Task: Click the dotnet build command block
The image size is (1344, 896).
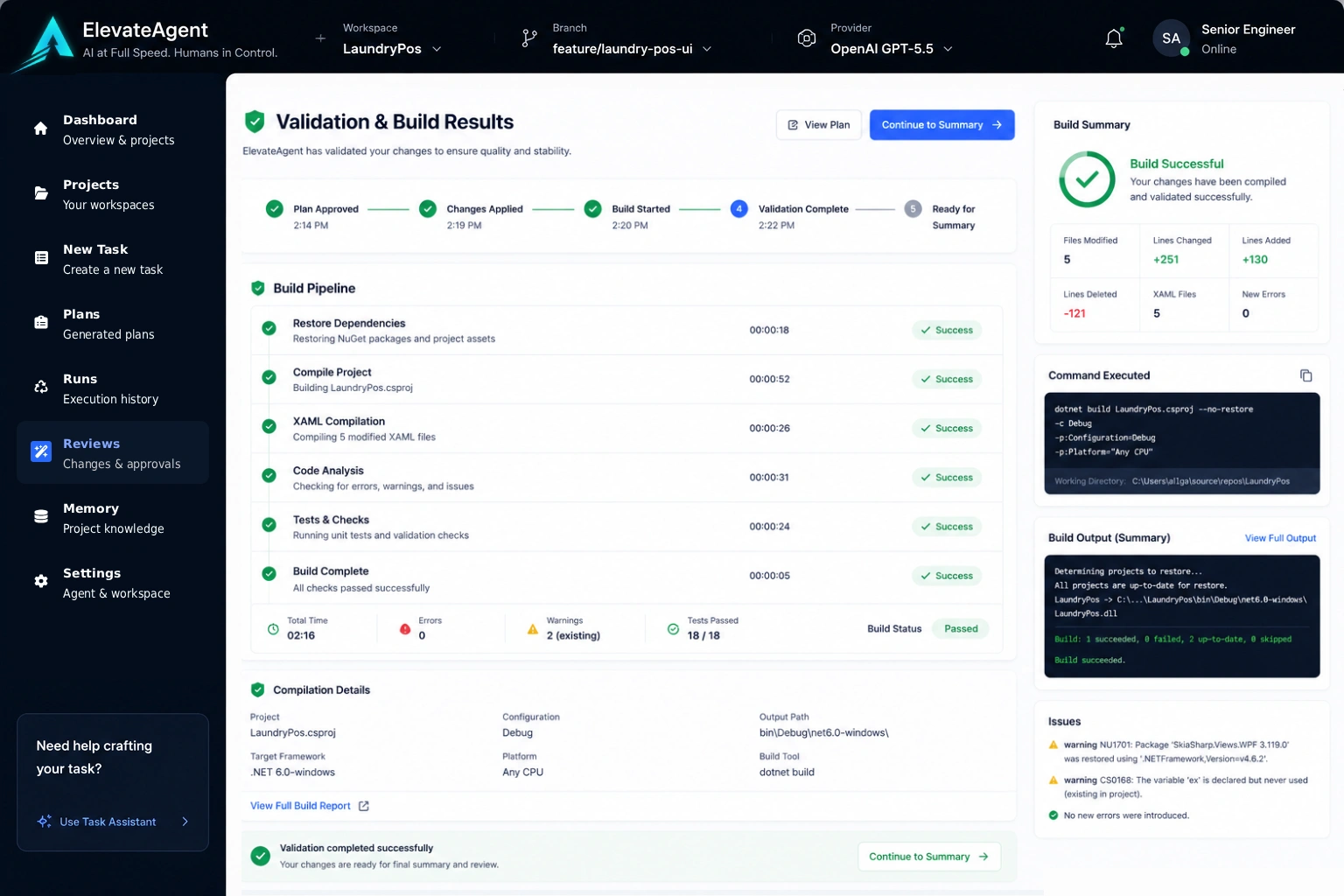Action: [x=1182, y=444]
